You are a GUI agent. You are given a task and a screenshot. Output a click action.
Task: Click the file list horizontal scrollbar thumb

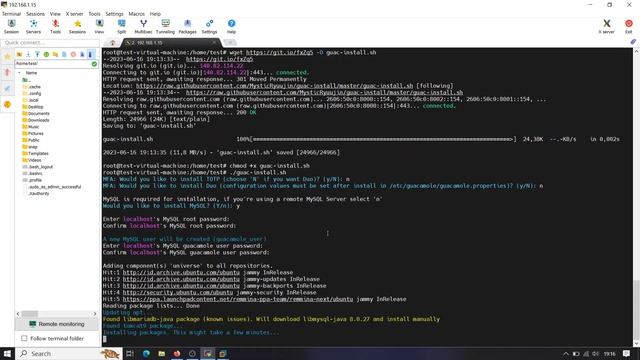(30, 314)
